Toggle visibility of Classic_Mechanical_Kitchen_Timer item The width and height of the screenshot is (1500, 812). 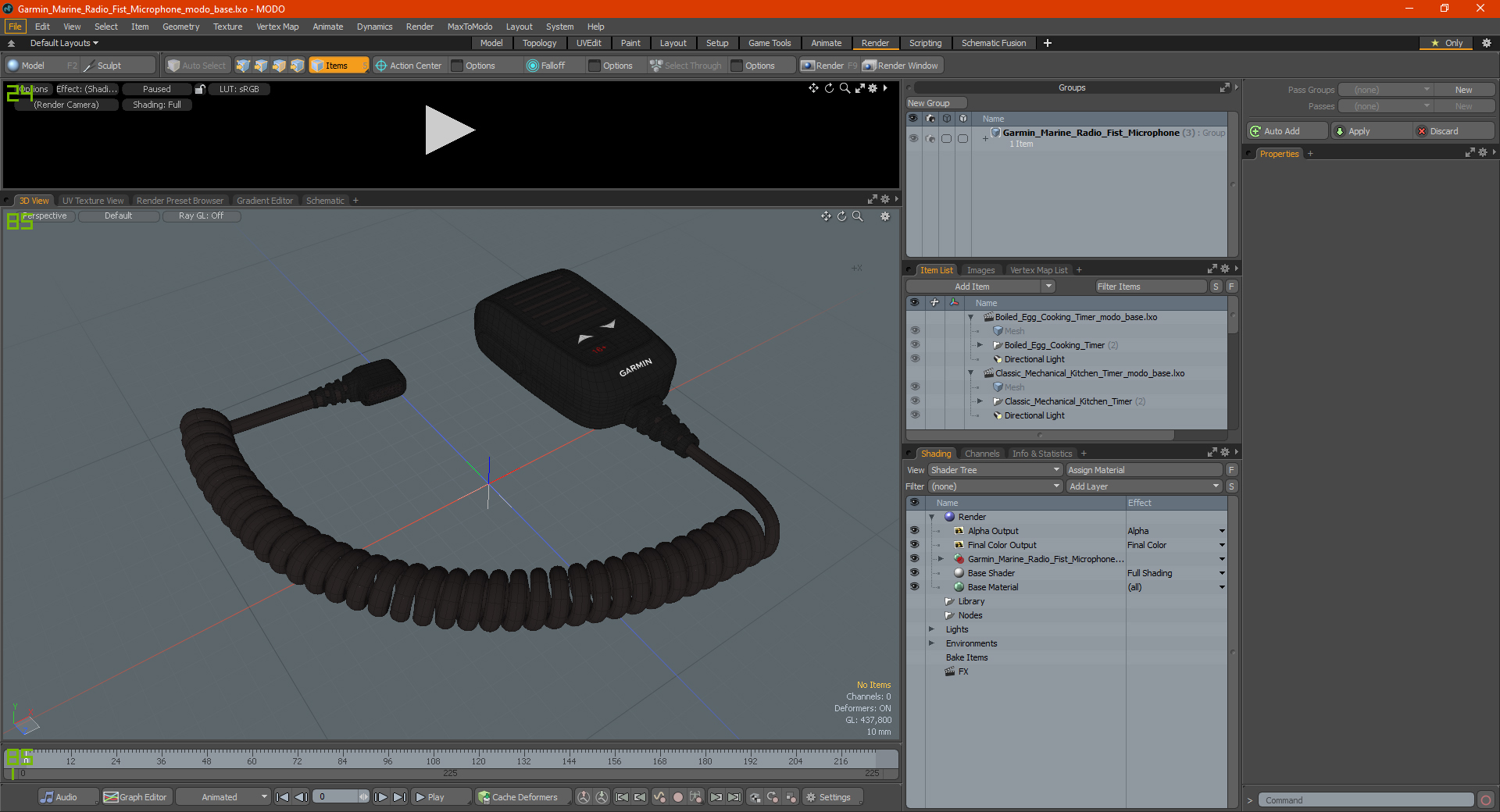(915, 401)
